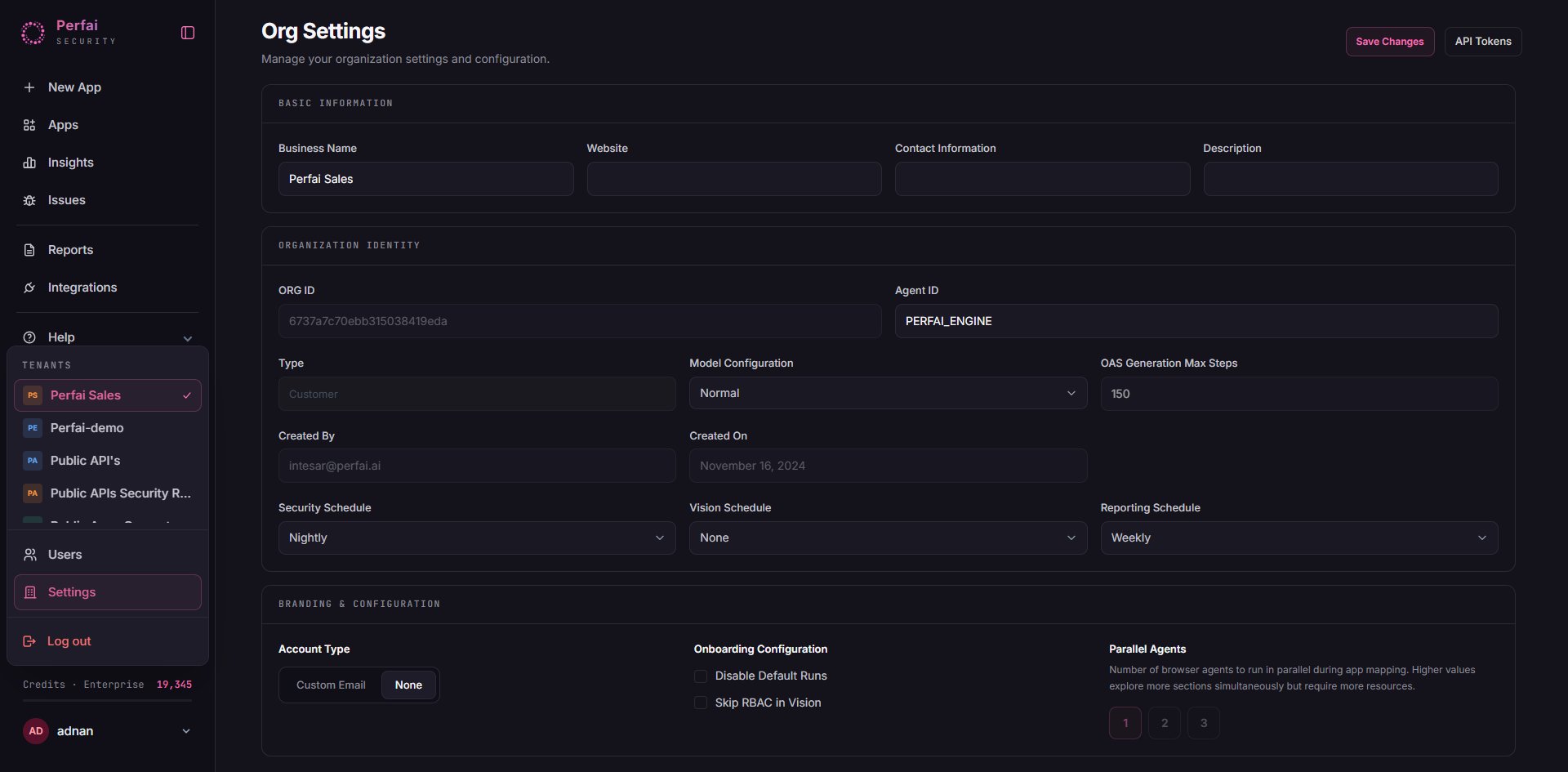Enable Disable Default Runs checkbox
Image resolution: width=1568 pixels, height=772 pixels.
tap(701, 676)
